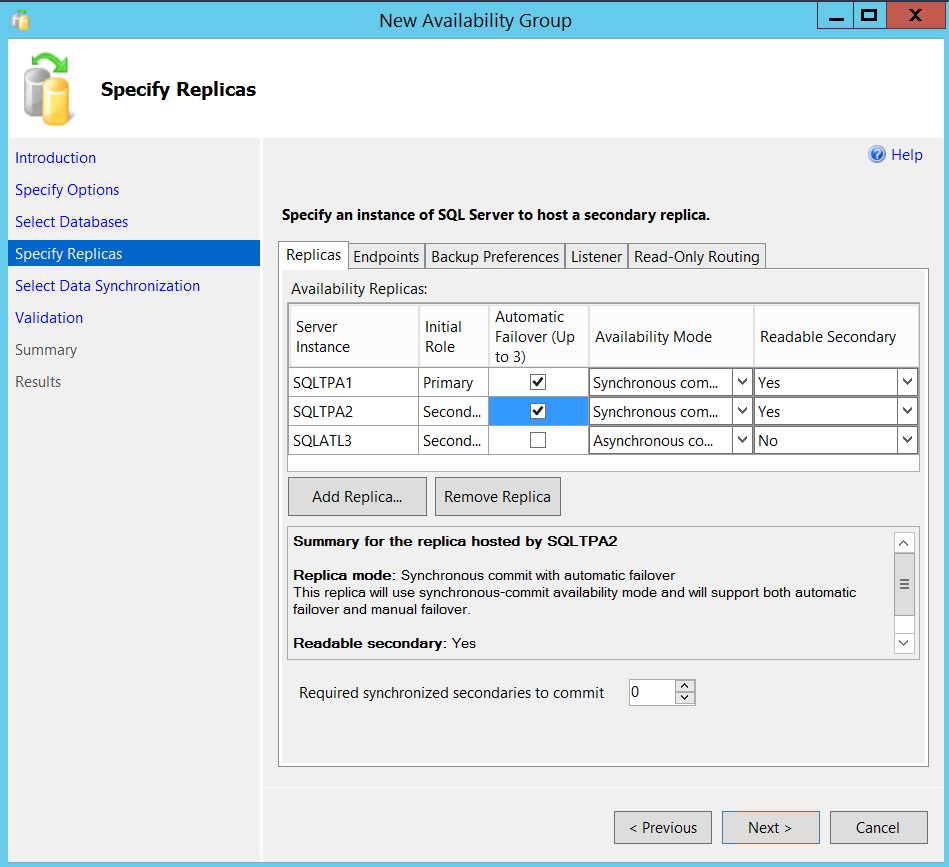Click the application icon in title bar
The image size is (949, 867).
[x=20, y=15]
